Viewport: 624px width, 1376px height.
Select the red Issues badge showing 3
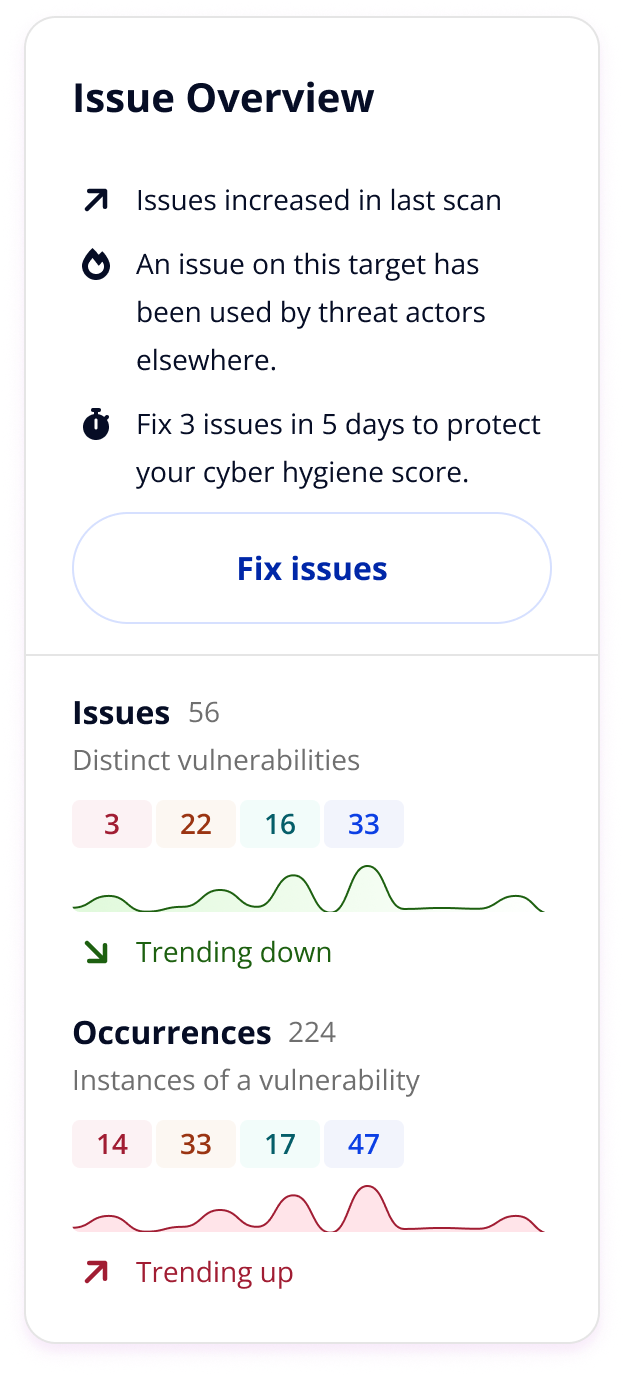(112, 825)
